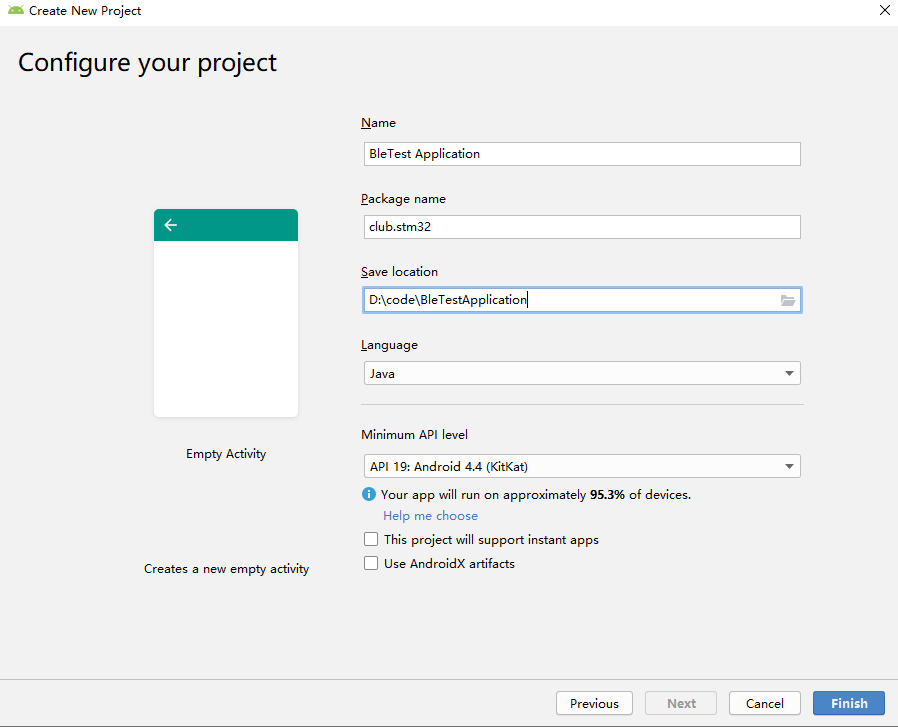This screenshot has width=898, height=727.
Task: Toggle the Use AndroidX artifacts checkbox
Action: coord(371,564)
